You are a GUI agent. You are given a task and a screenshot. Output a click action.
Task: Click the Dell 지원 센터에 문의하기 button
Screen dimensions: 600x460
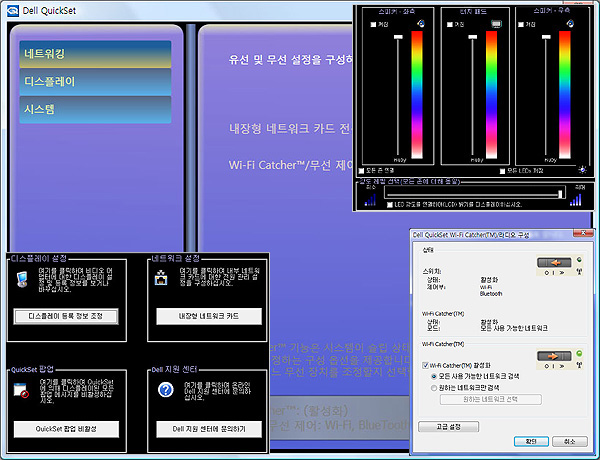click(209, 429)
